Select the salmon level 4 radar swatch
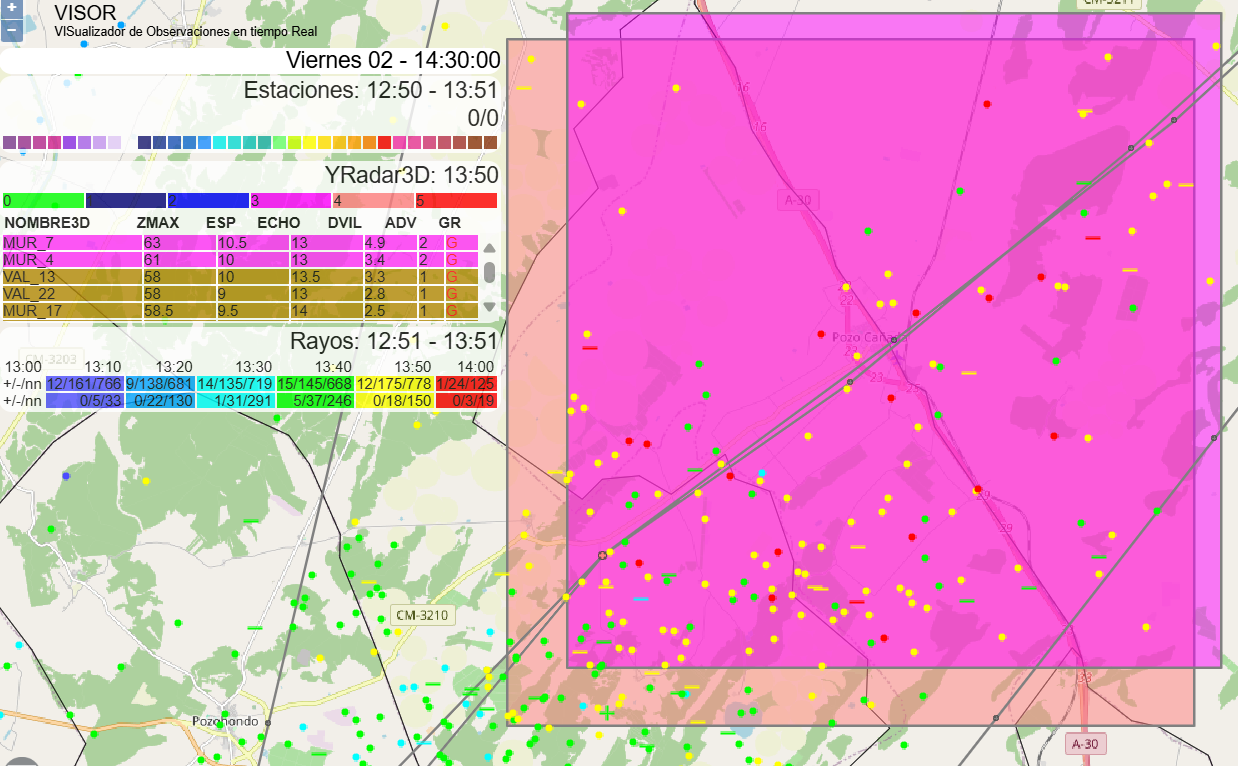 tap(373, 200)
